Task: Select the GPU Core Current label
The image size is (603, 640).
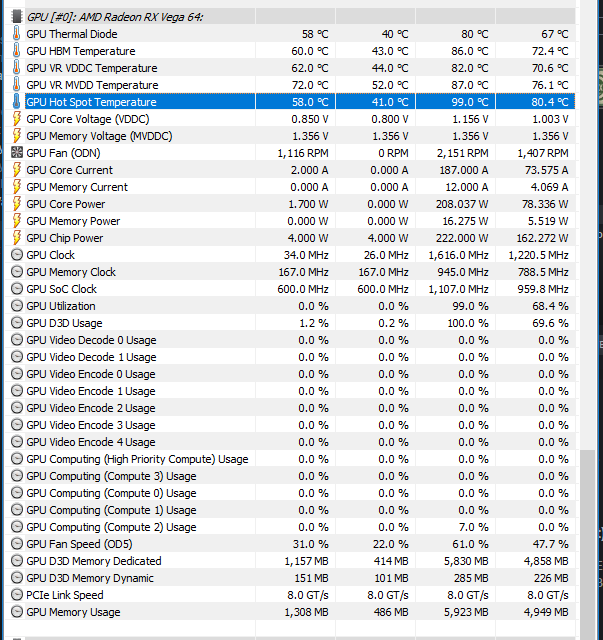Action: [69, 170]
